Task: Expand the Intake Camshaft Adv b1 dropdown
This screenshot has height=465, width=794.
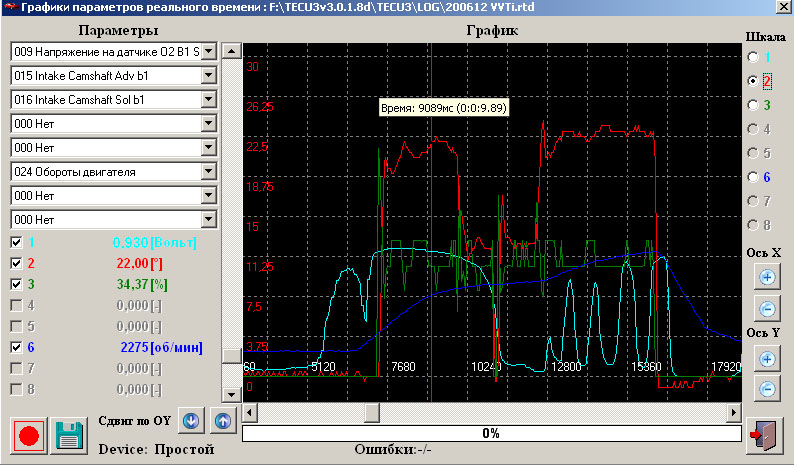Action: pyautogui.click(x=209, y=75)
